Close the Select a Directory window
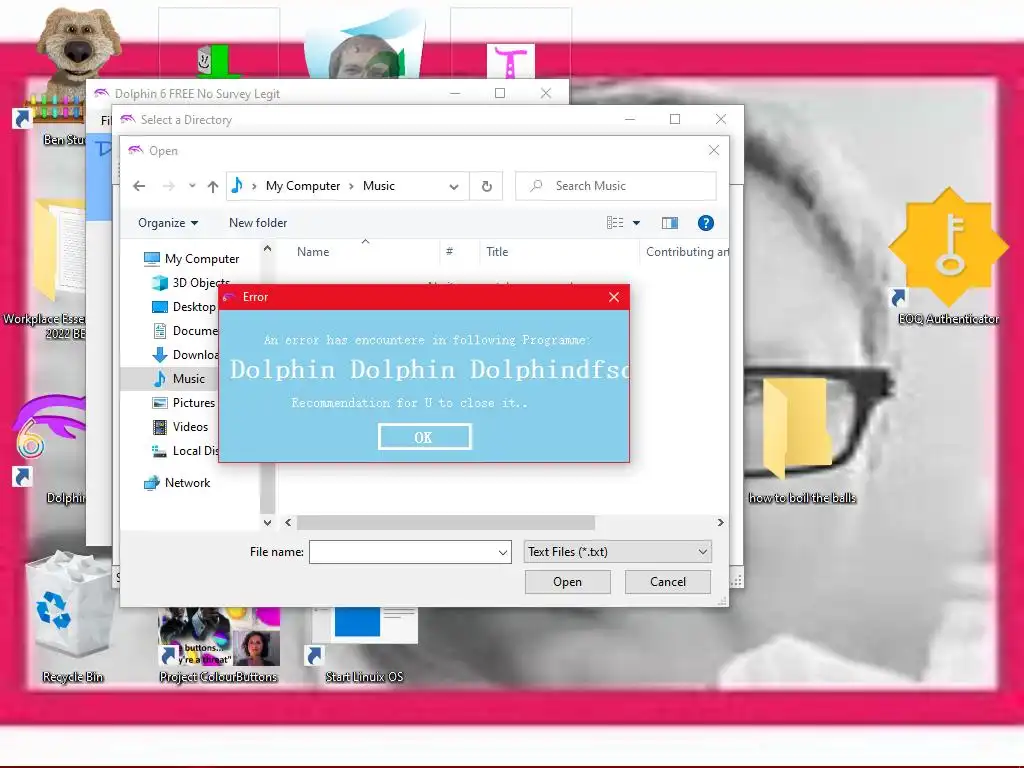 [720, 119]
